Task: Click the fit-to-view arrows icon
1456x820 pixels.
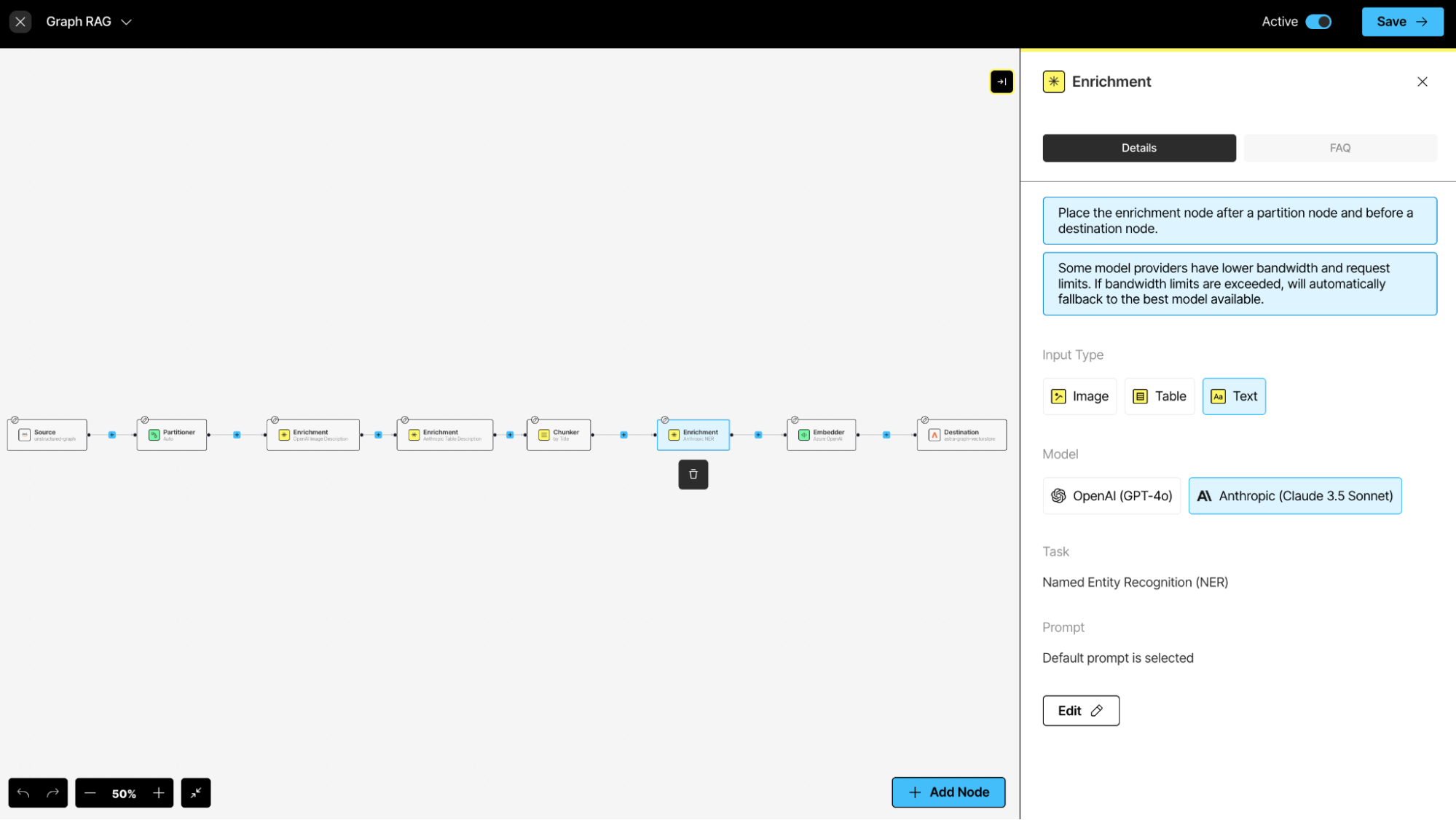Action: pos(196,793)
